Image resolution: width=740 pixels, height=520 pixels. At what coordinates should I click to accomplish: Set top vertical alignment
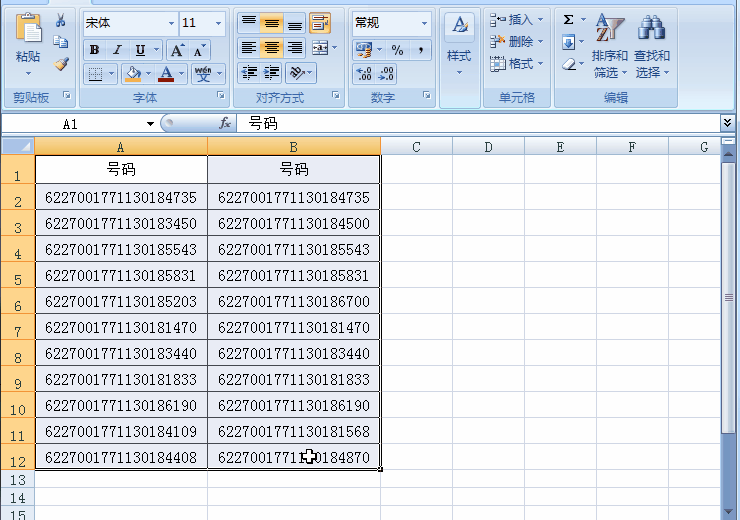[x=249, y=22]
